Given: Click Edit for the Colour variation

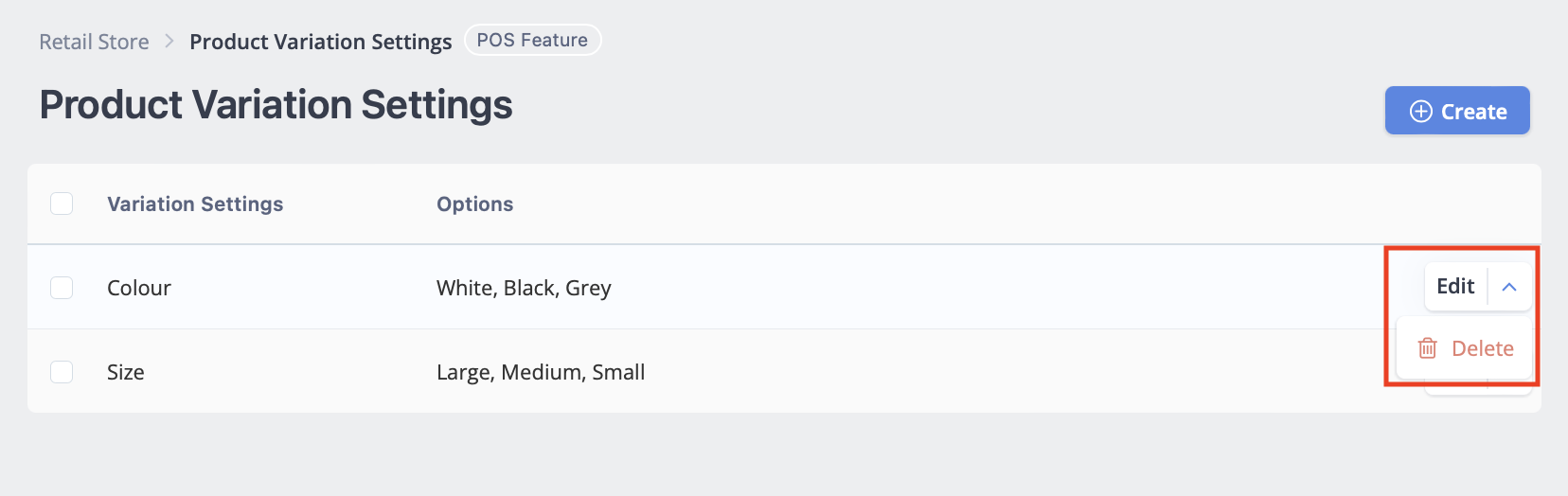Looking at the screenshot, I should coord(1455,287).
